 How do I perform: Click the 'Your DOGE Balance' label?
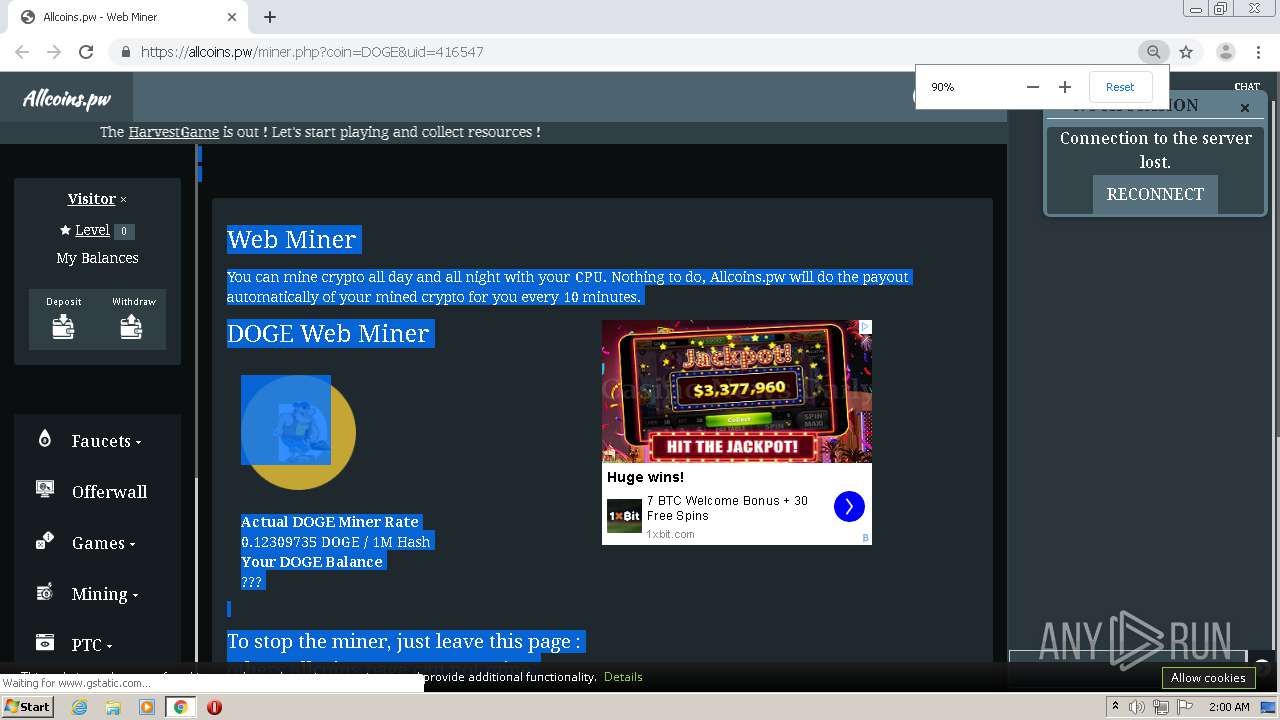(x=312, y=562)
